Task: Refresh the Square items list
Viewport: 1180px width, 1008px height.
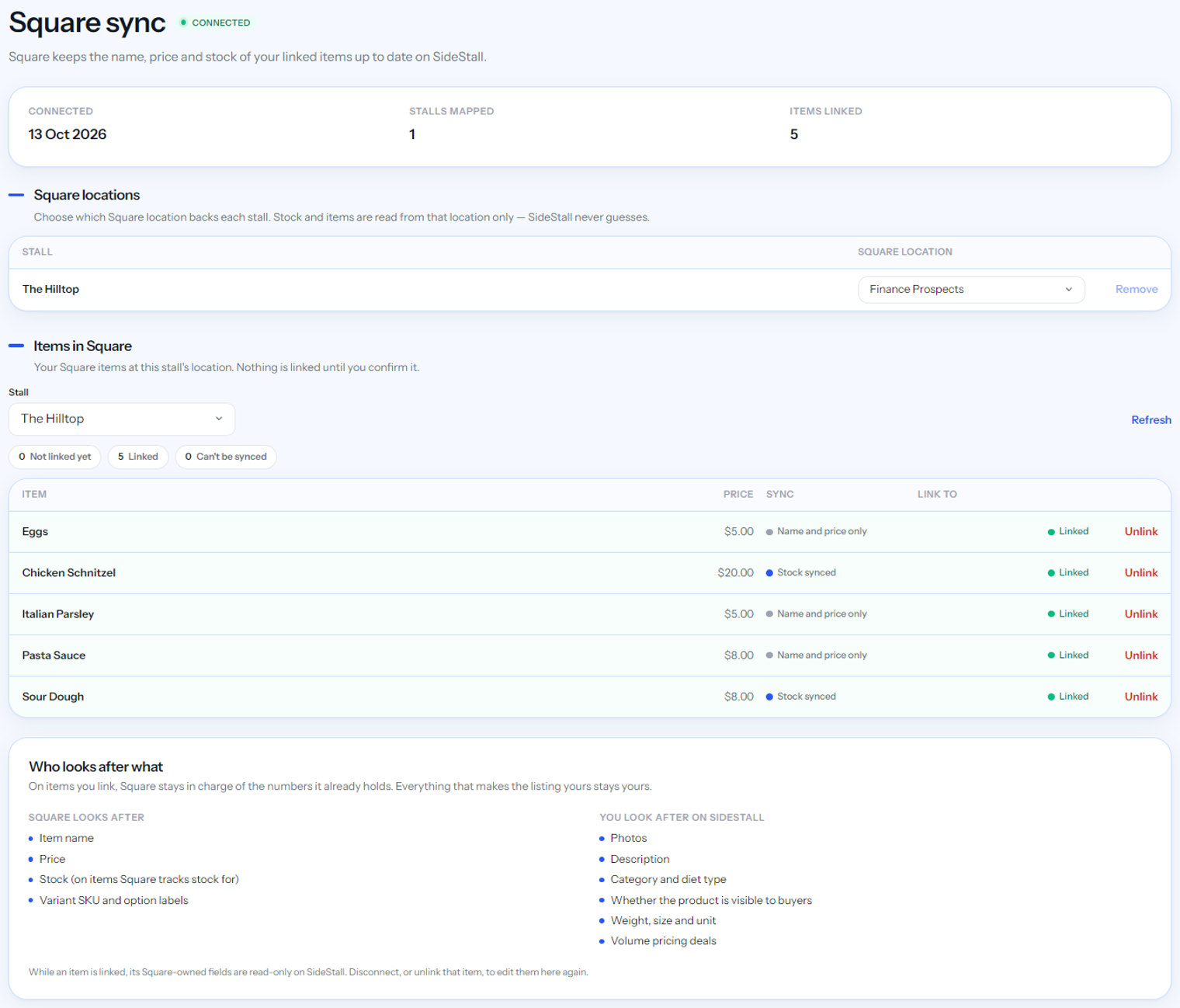Action: [1150, 420]
